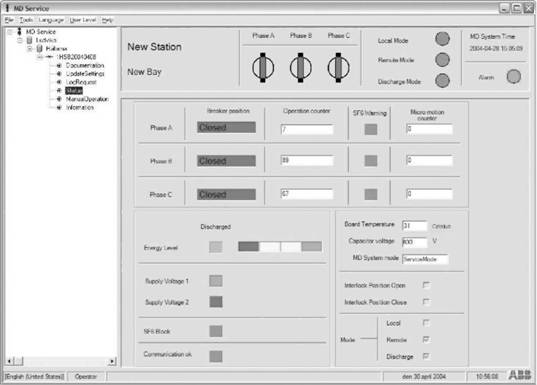Collapse the third-level tree node expander
Image resolution: width=537 pixels, height=385 pixels.
click(x=30, y=49)
